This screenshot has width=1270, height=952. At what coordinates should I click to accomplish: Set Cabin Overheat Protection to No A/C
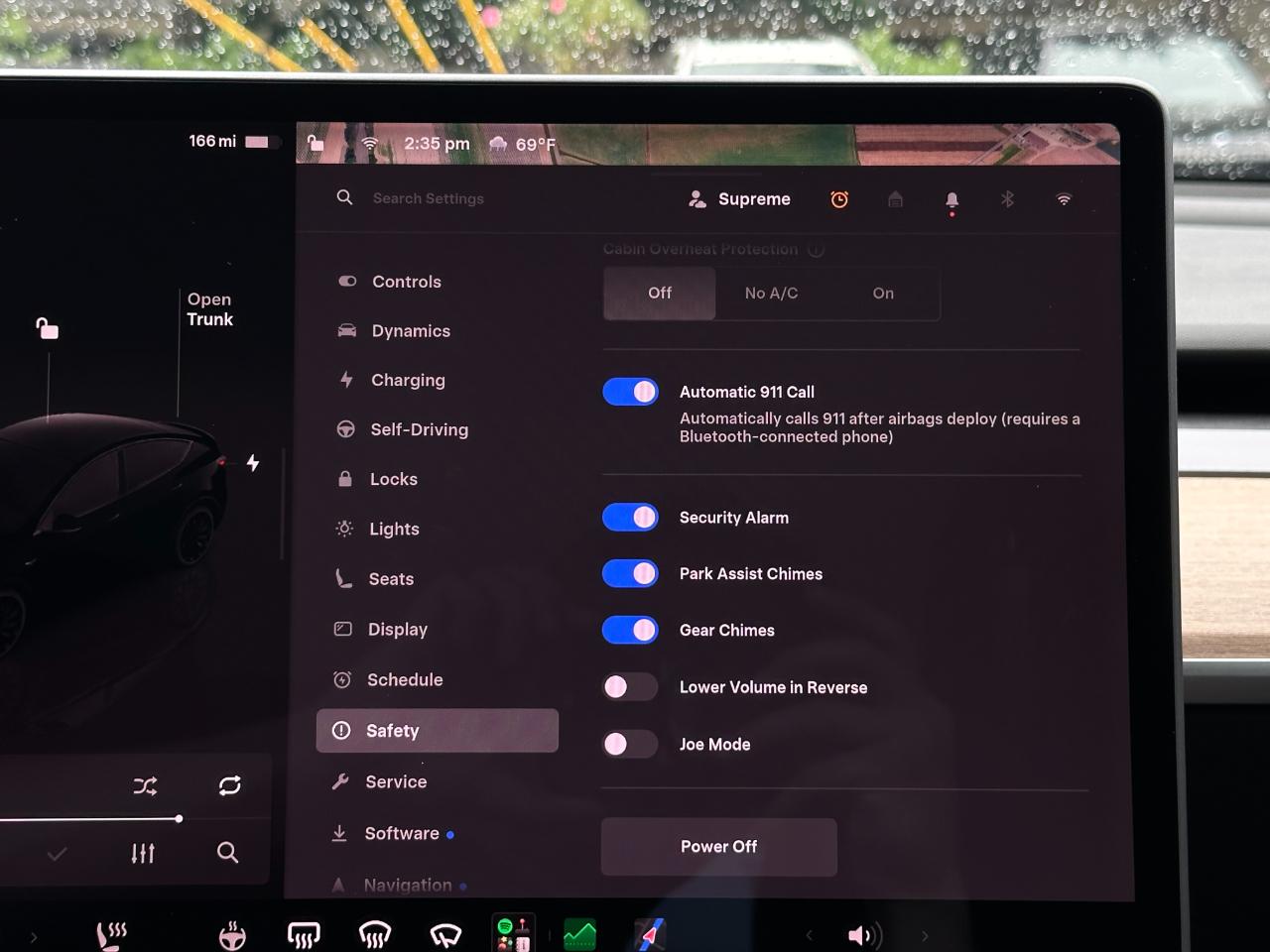click(771, 294)
